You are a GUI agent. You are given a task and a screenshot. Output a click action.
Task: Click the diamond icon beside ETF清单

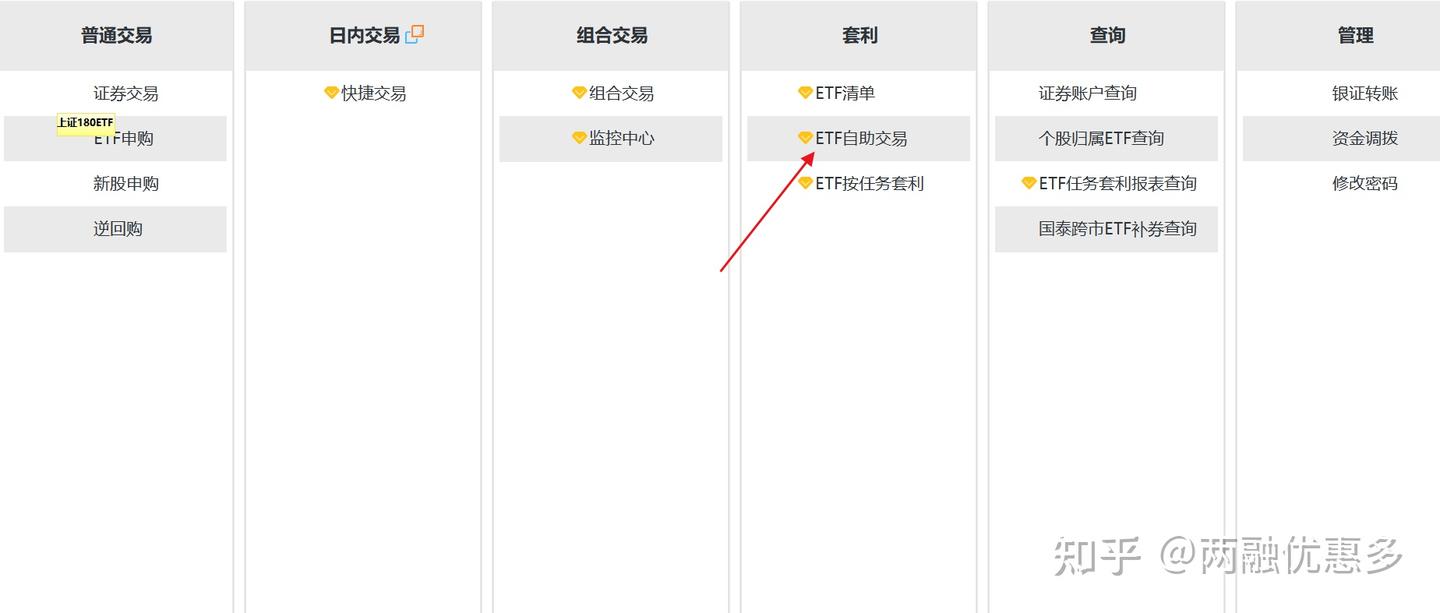pos(805,93)
